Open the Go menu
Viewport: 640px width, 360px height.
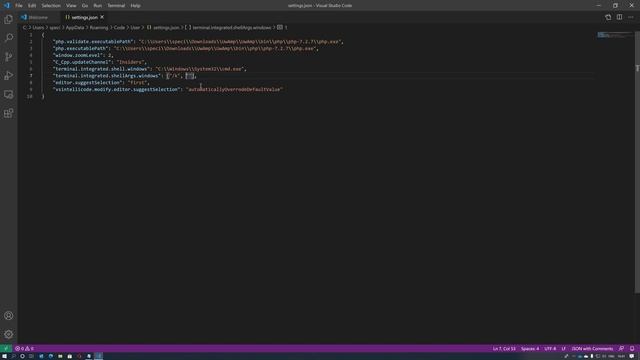(x=85, y=6)
